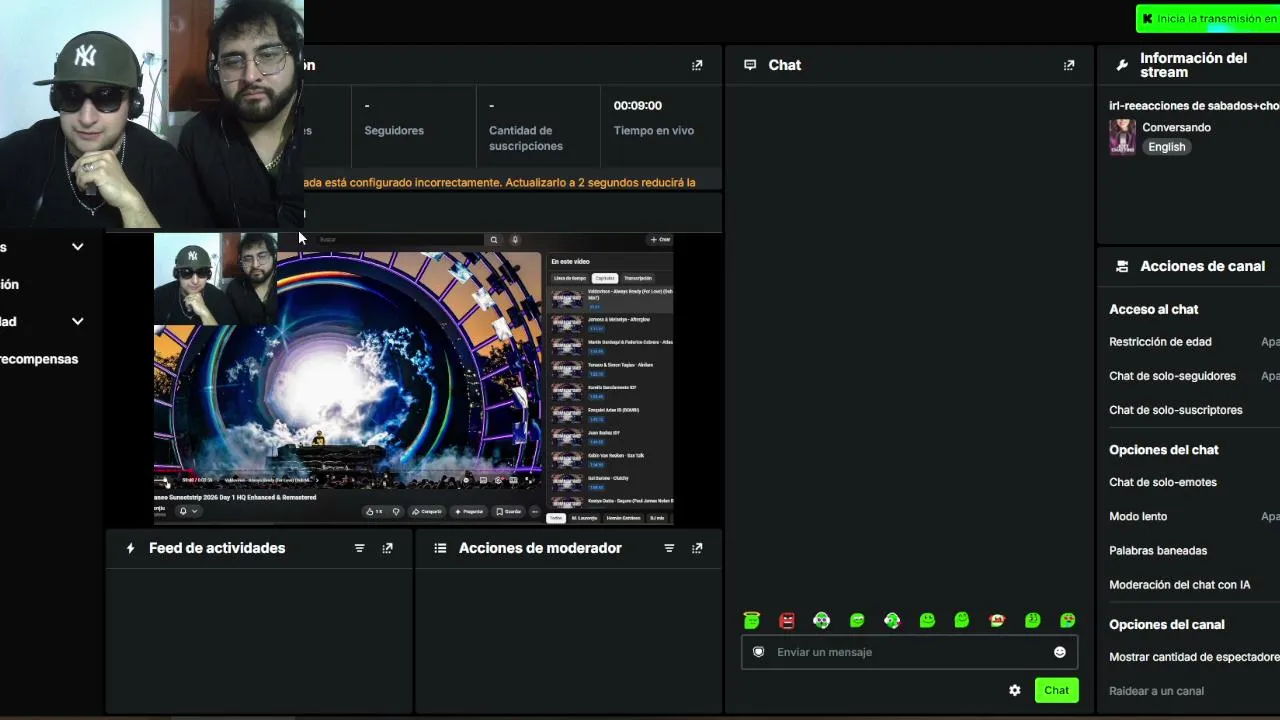Click the Acceso al chat heading
Screen dimensions: 1280x720
point(1154,309)
